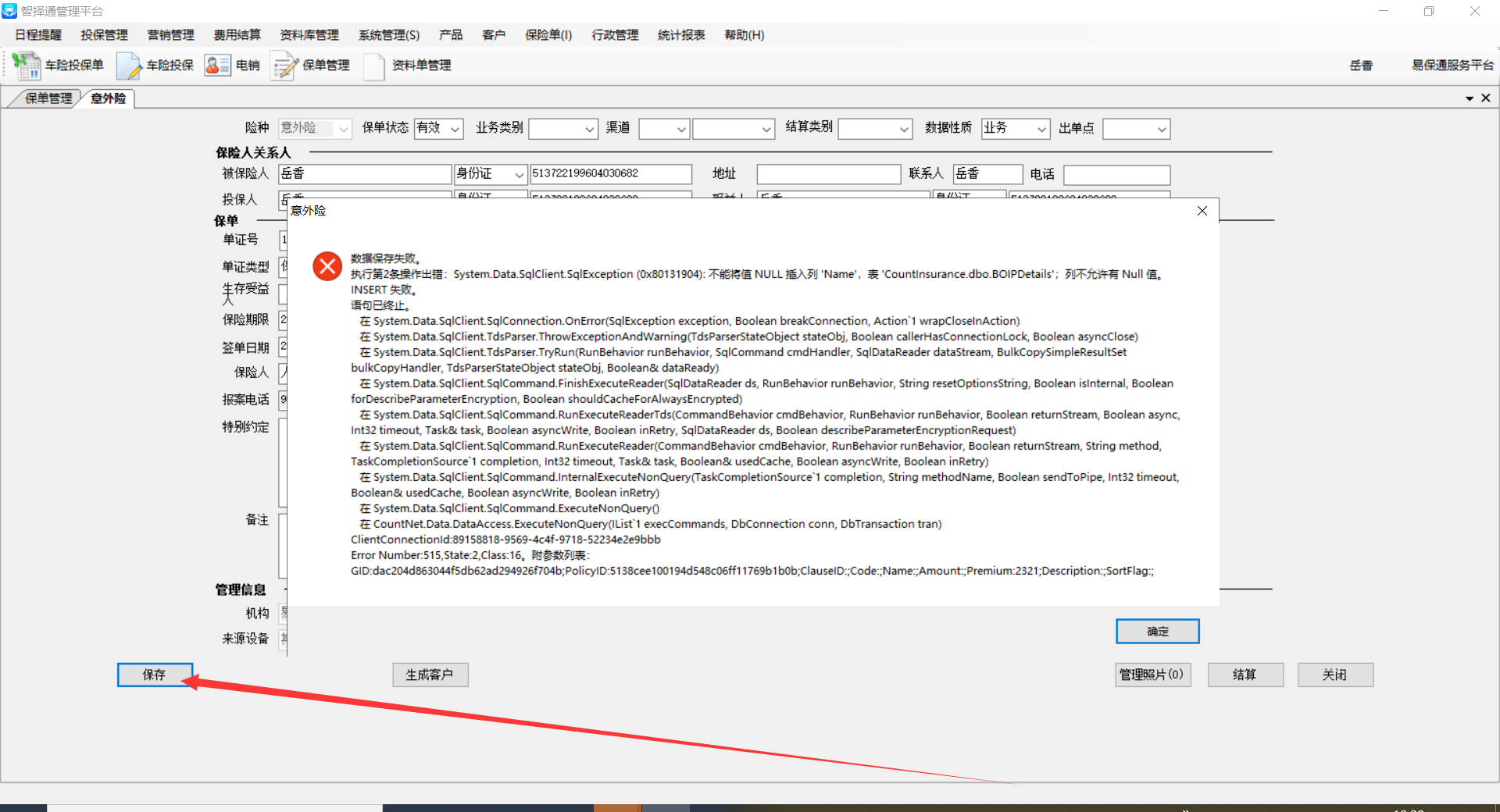Click the 关闭 button

1335,675
